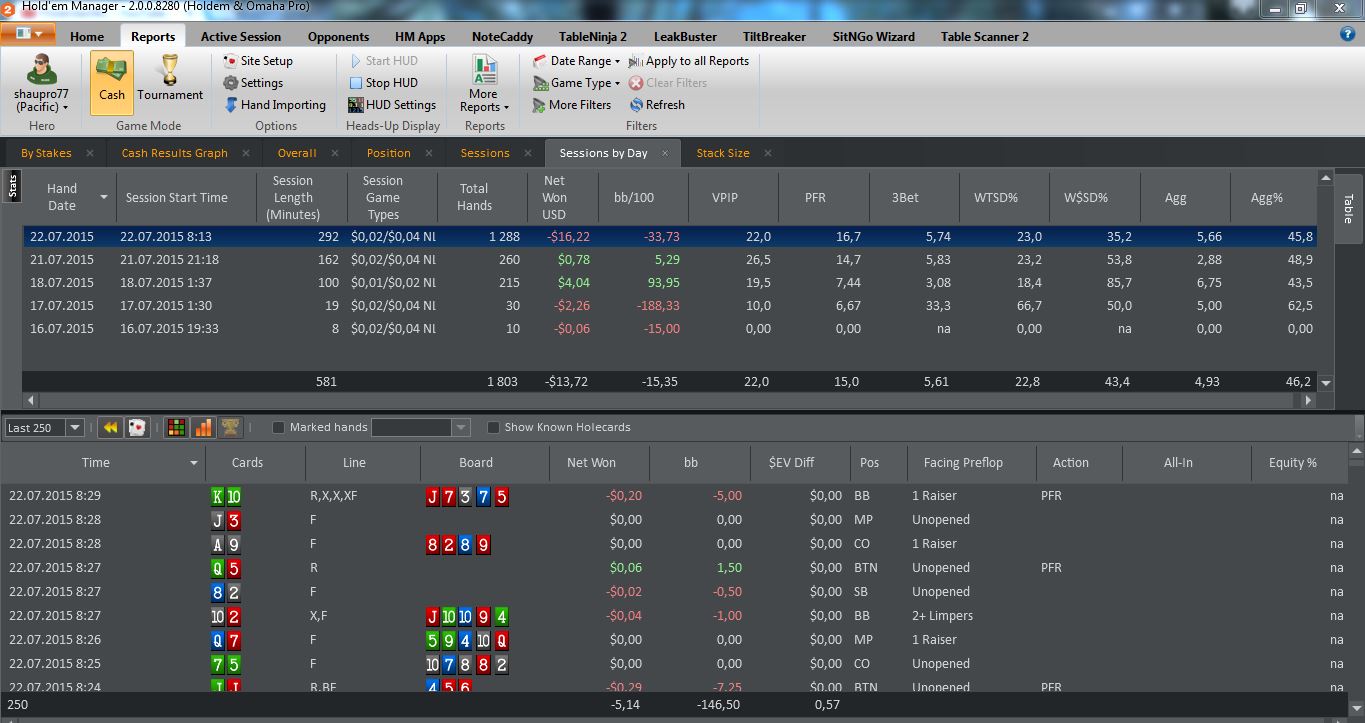Close the By Stakes report tab
Screen dimensions: 1365x723
90,153
